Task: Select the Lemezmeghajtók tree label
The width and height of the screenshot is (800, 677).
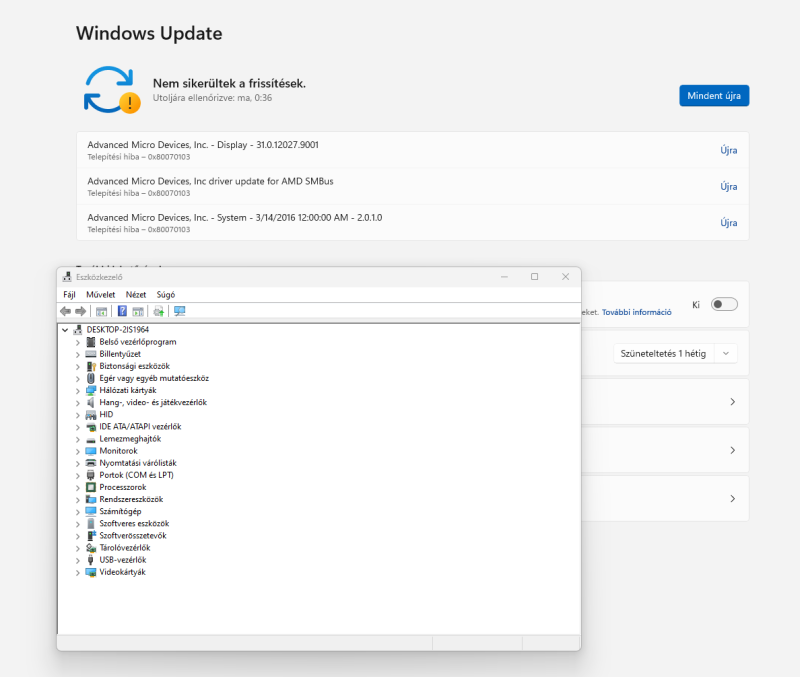Action: [130, 439]
